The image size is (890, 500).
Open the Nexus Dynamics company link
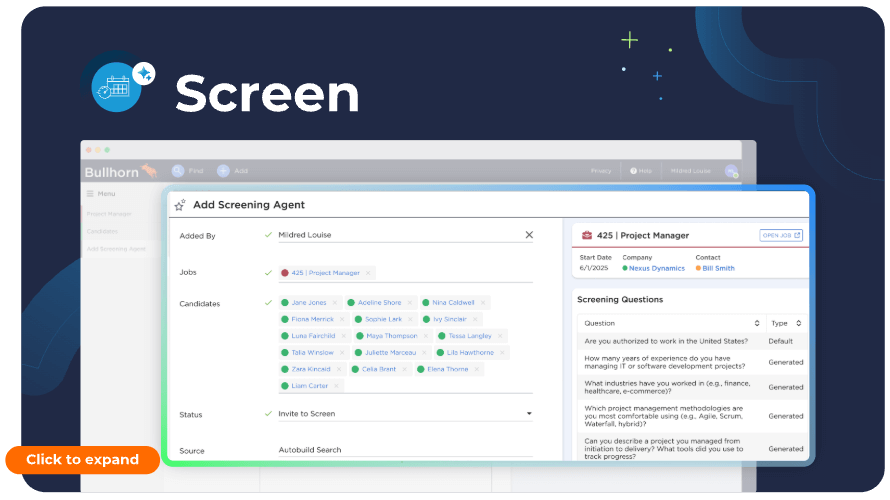[x=655, y=268]
